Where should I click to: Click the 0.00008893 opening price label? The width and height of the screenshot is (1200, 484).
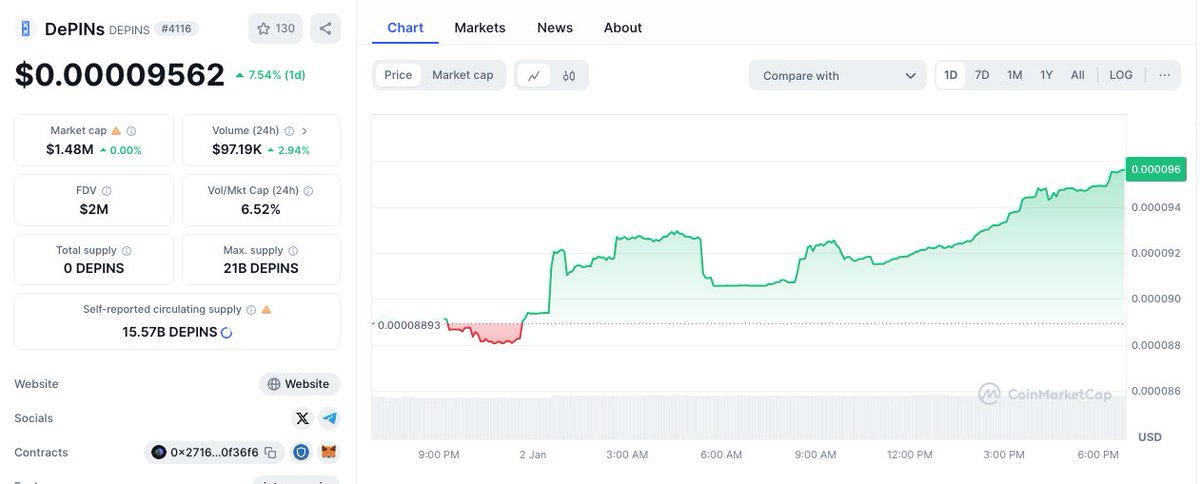[410, 324]
